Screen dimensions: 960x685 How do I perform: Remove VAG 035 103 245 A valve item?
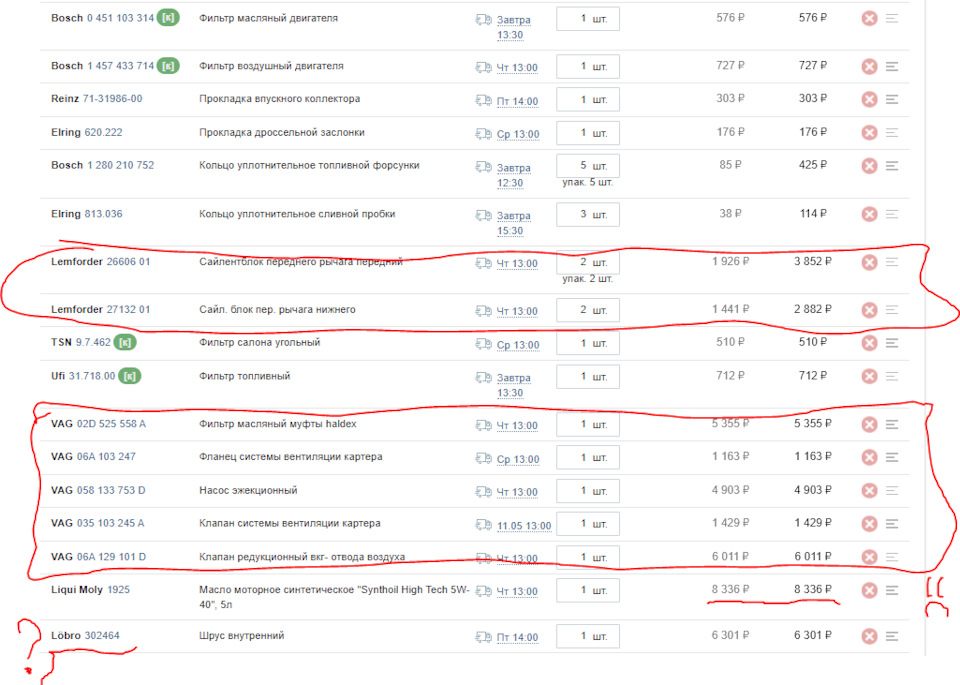click(x=869, y=524)
